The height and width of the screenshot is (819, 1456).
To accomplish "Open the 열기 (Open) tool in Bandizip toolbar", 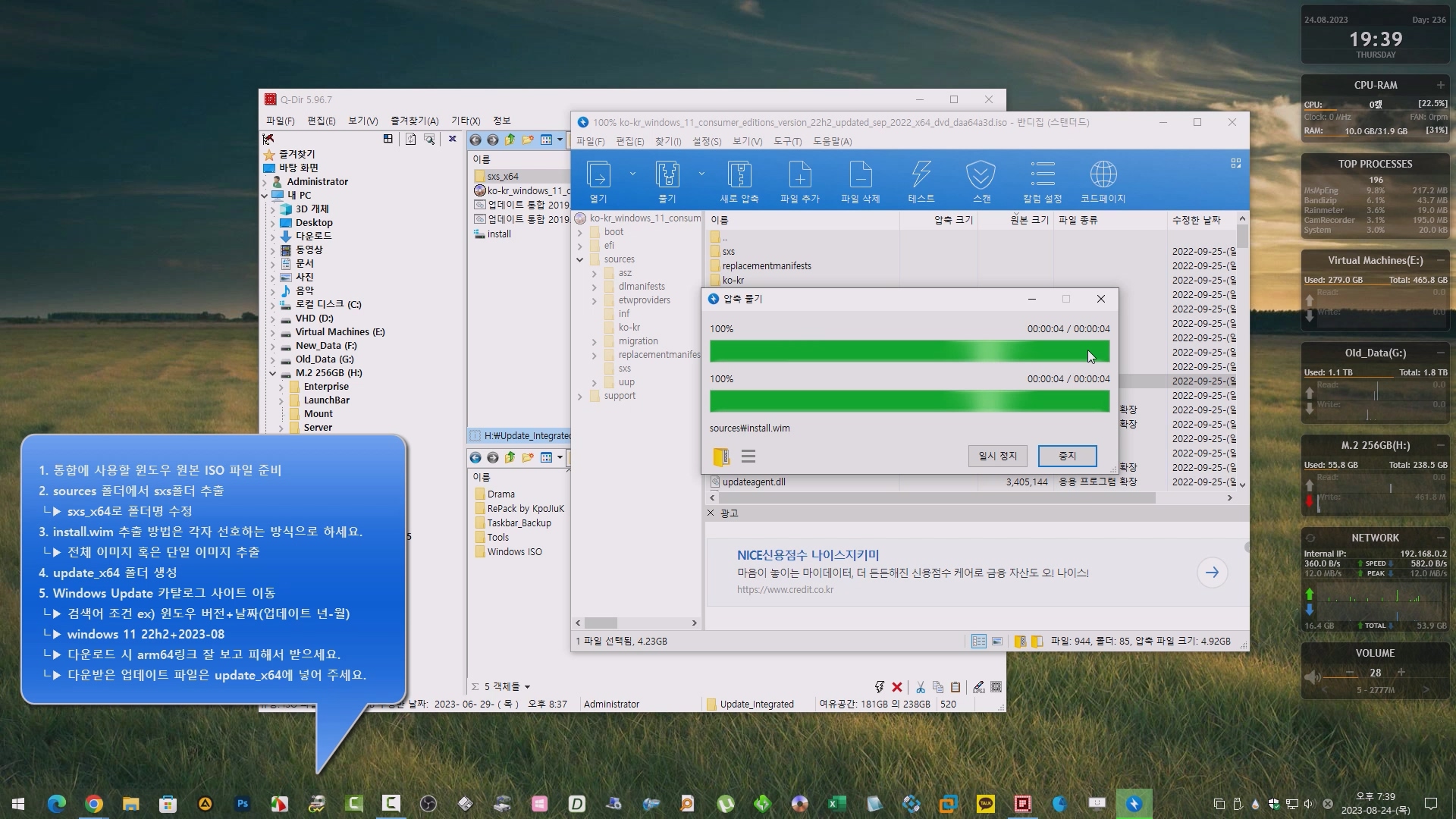I will coord(598,182).
